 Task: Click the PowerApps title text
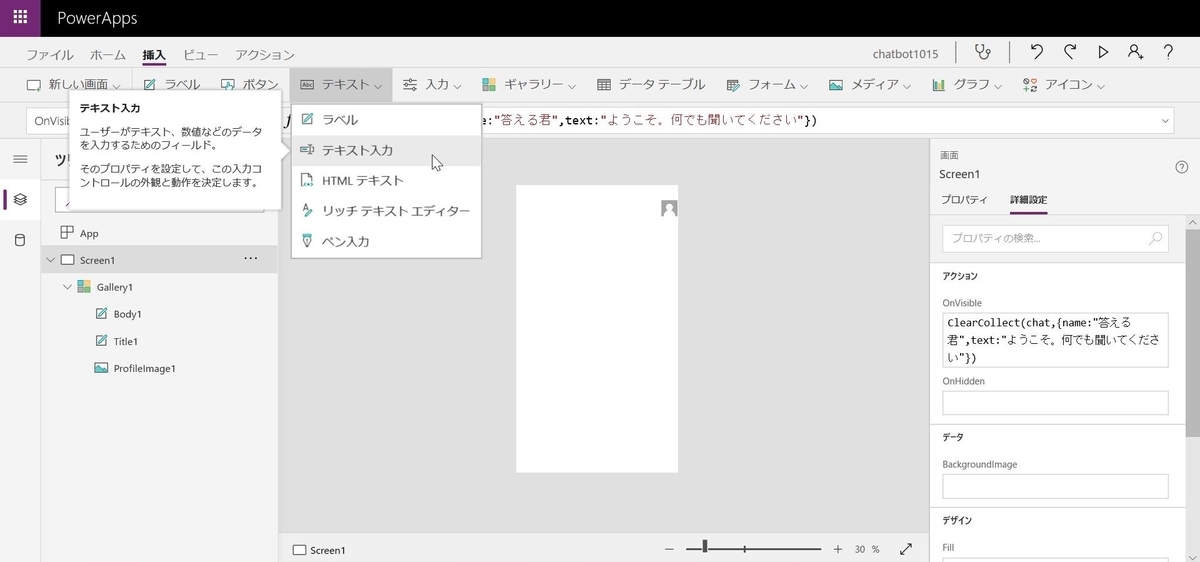point(97,18)
